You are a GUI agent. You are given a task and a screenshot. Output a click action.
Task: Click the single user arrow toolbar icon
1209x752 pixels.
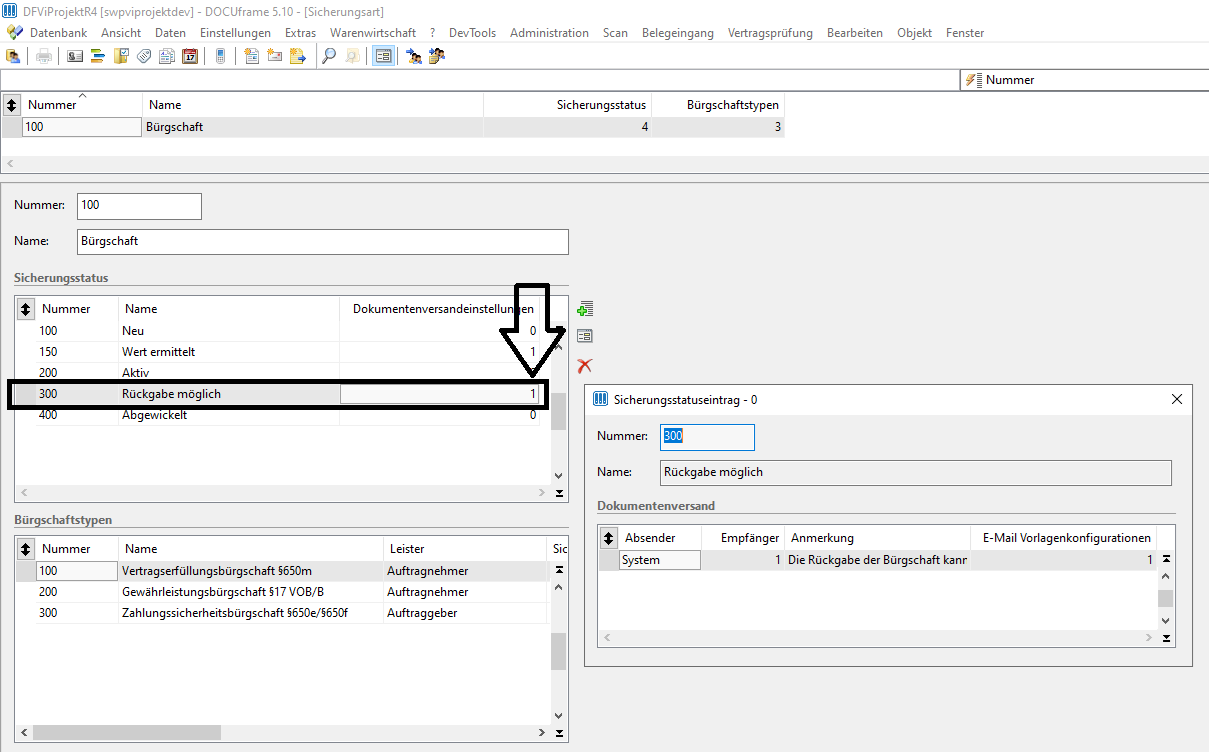(x=413, y=56)
